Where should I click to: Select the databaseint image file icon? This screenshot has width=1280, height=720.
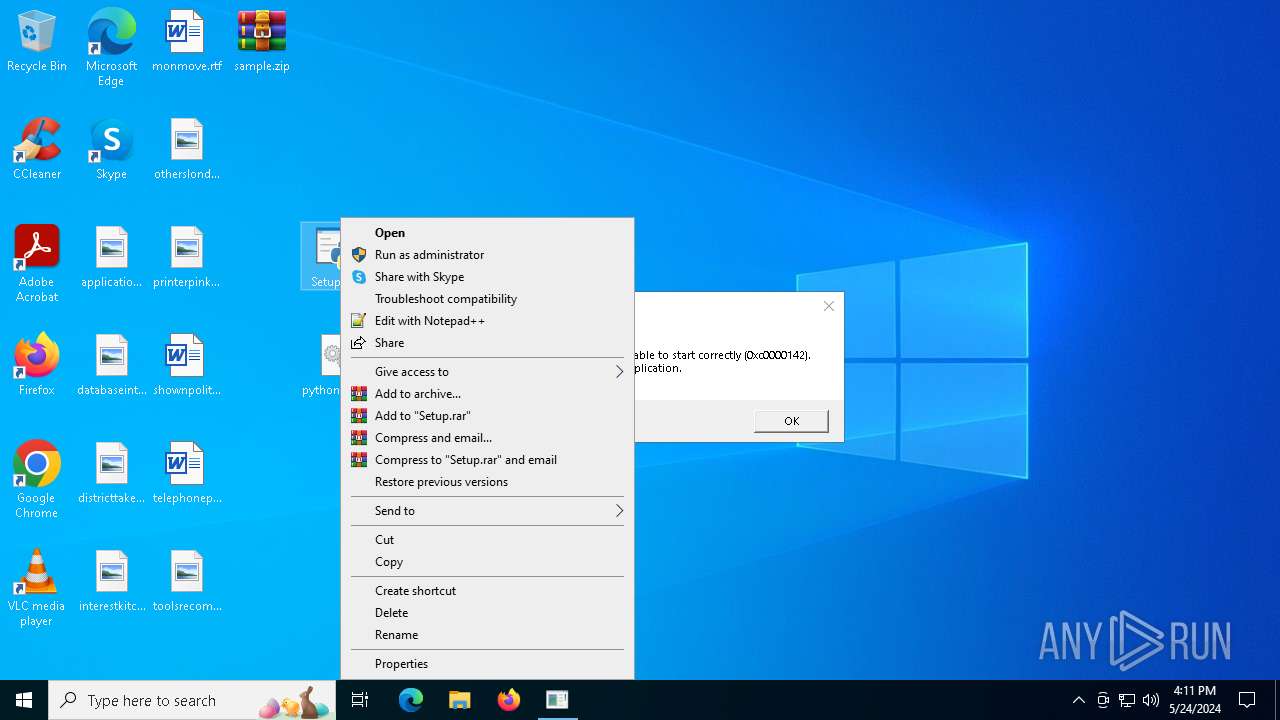(x=111, y=366)
